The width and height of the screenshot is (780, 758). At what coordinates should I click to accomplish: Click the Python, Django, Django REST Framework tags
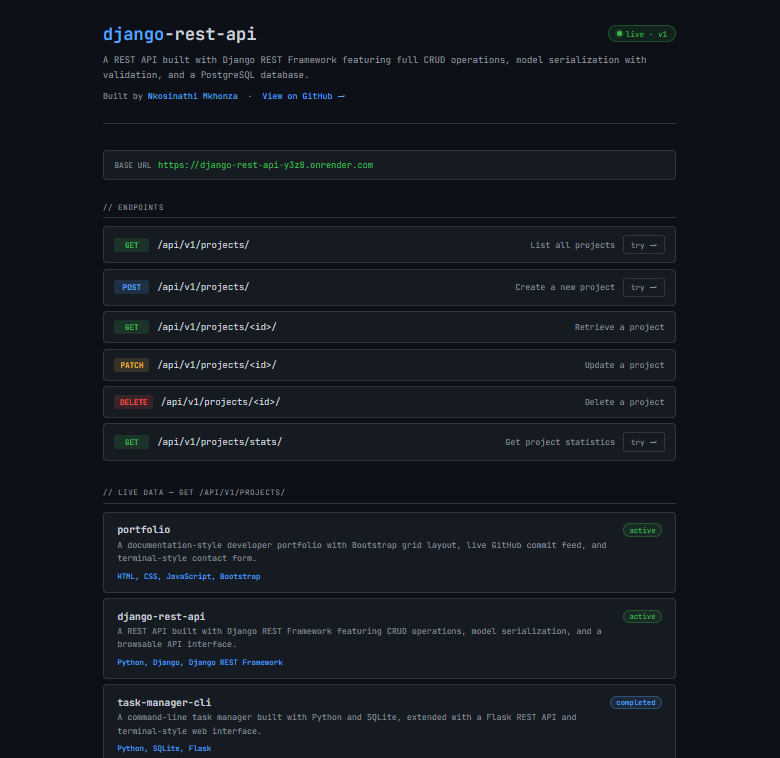[200, 663]
